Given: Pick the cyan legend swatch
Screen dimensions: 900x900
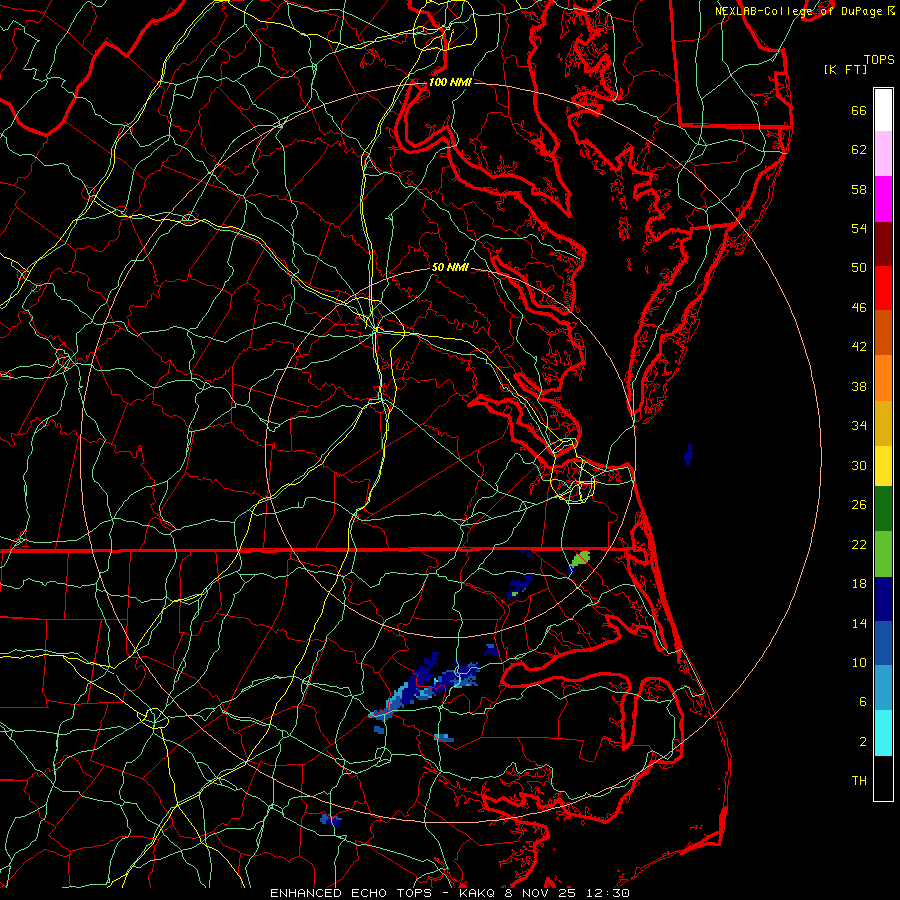Looking at the screenshot, I should [x=883, y=733].
